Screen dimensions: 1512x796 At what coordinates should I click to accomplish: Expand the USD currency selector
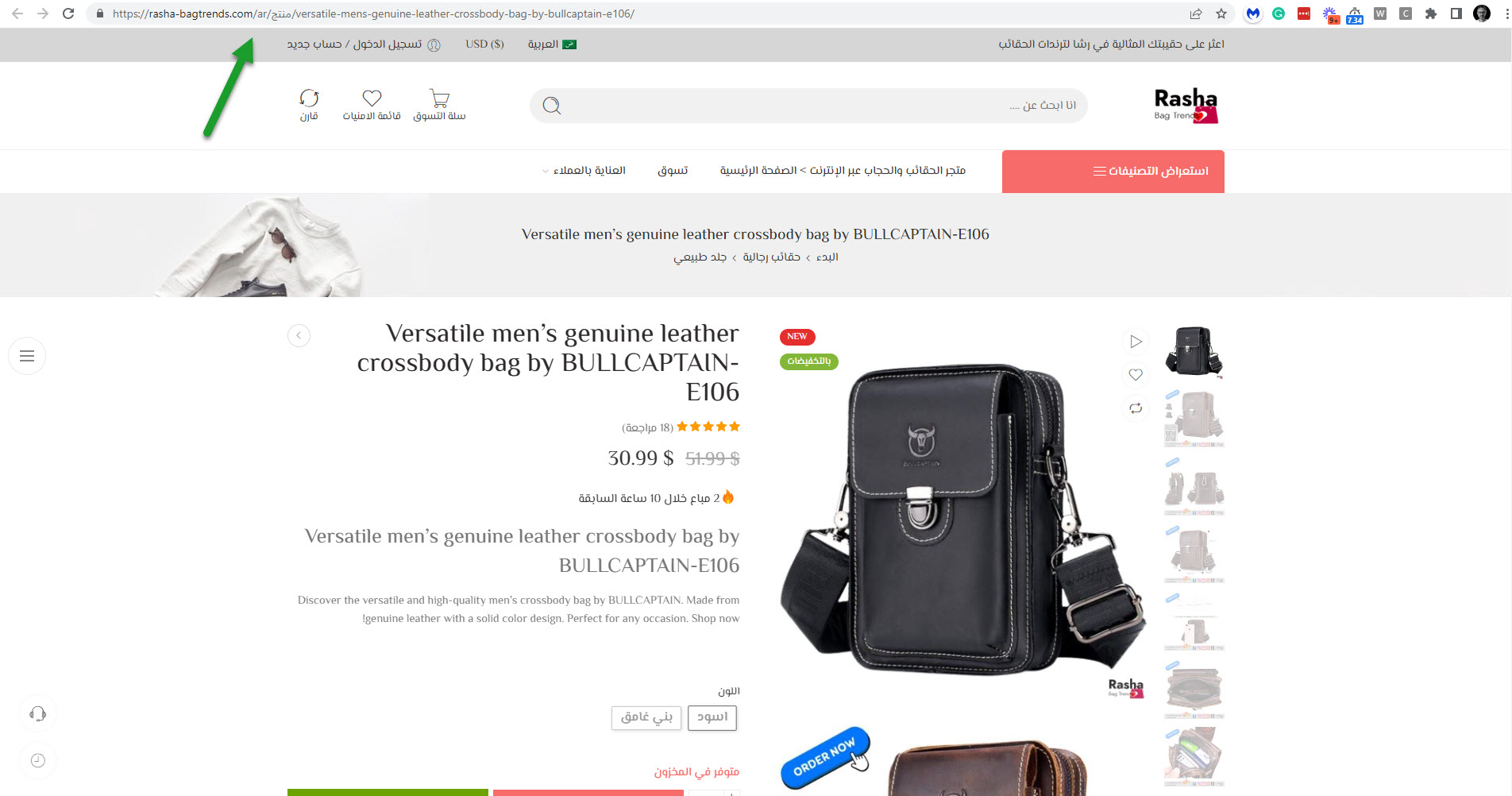[x=484, y=44]
